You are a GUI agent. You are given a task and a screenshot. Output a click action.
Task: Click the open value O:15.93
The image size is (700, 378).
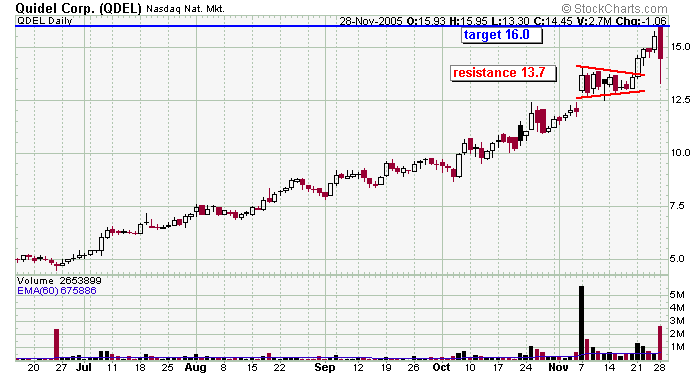click(x=427, y=21)
